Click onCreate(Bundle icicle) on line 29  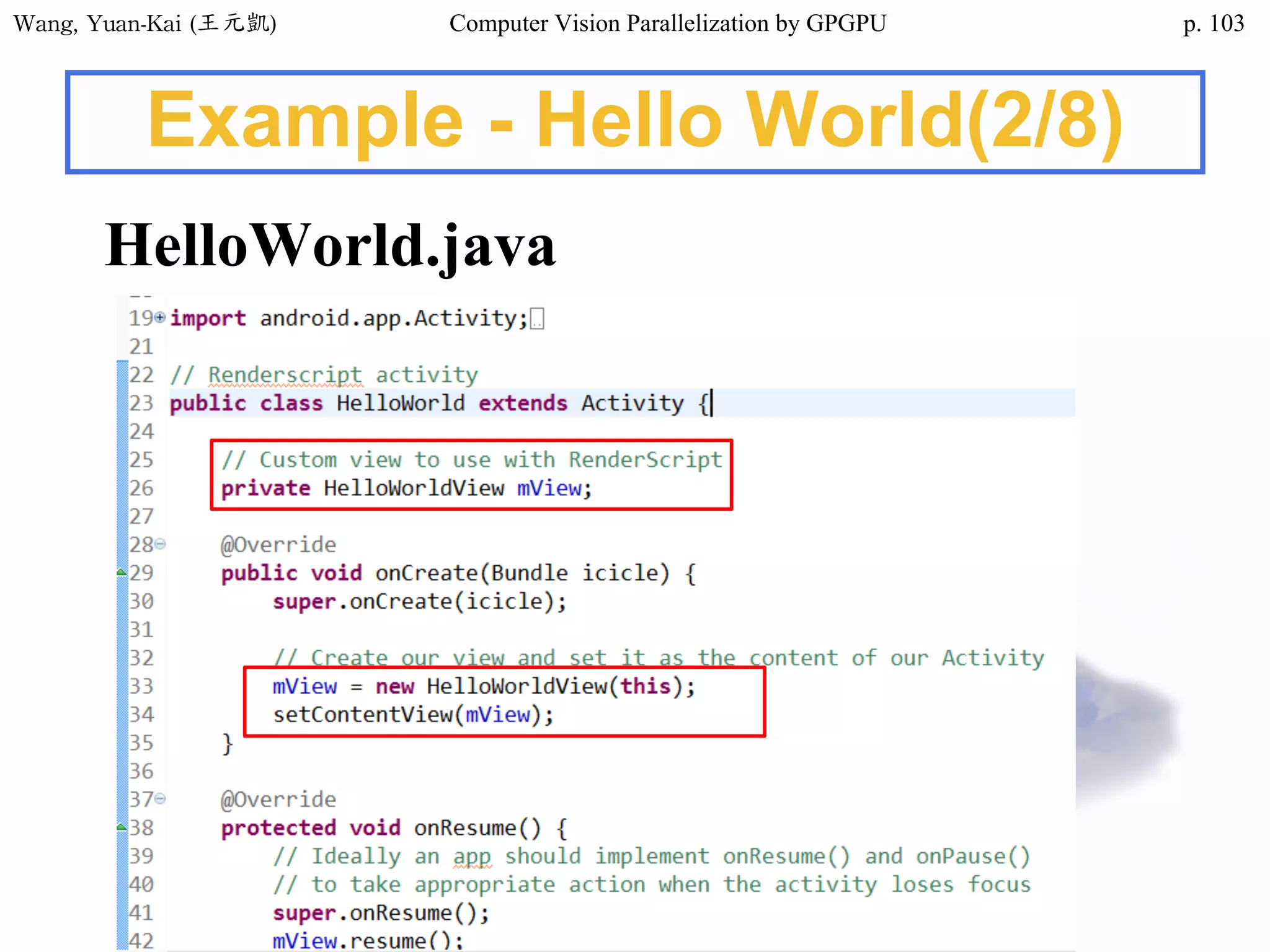point(523,573)
